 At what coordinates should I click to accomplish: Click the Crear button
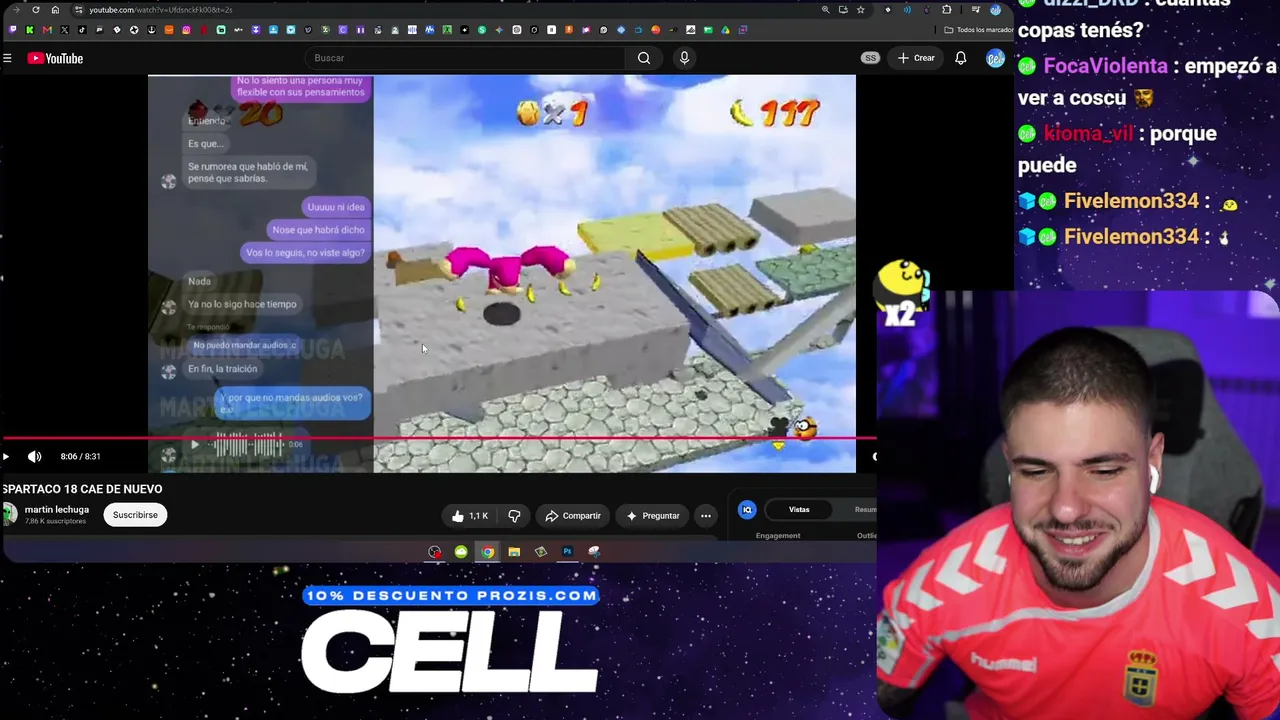pyautogui.click(x=916, y=58)
